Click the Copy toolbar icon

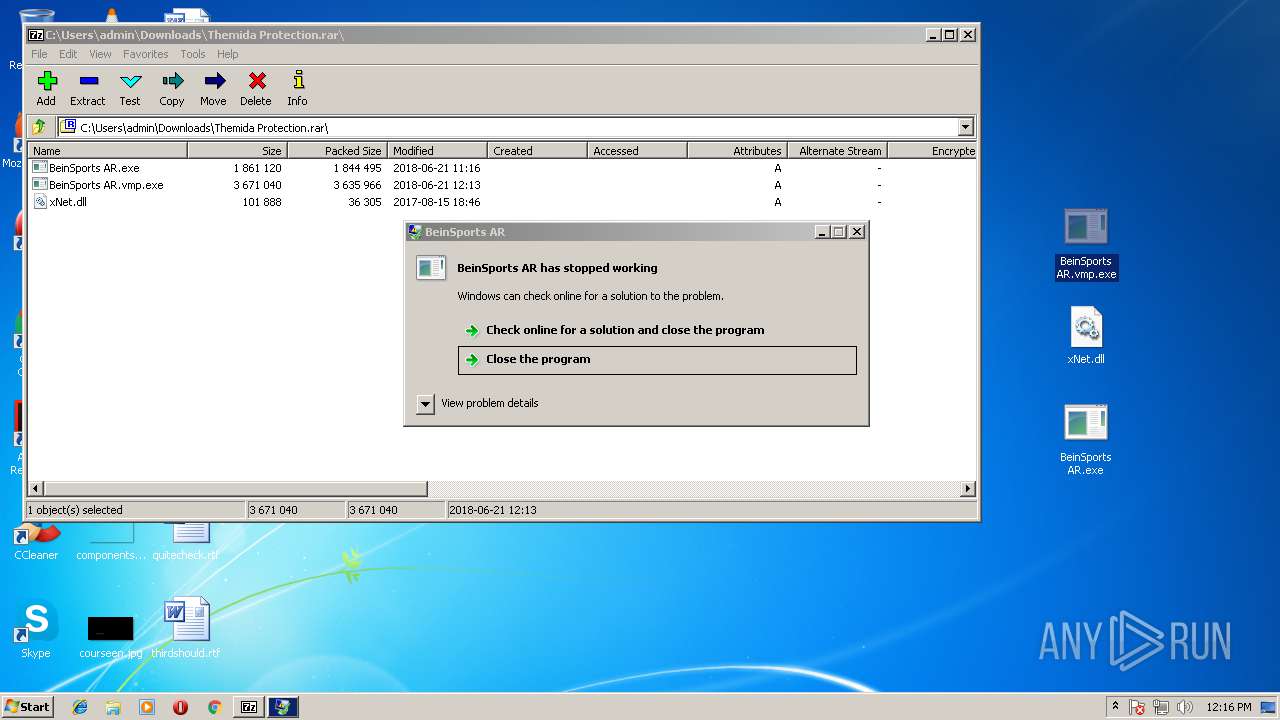[x=172, y=88]
